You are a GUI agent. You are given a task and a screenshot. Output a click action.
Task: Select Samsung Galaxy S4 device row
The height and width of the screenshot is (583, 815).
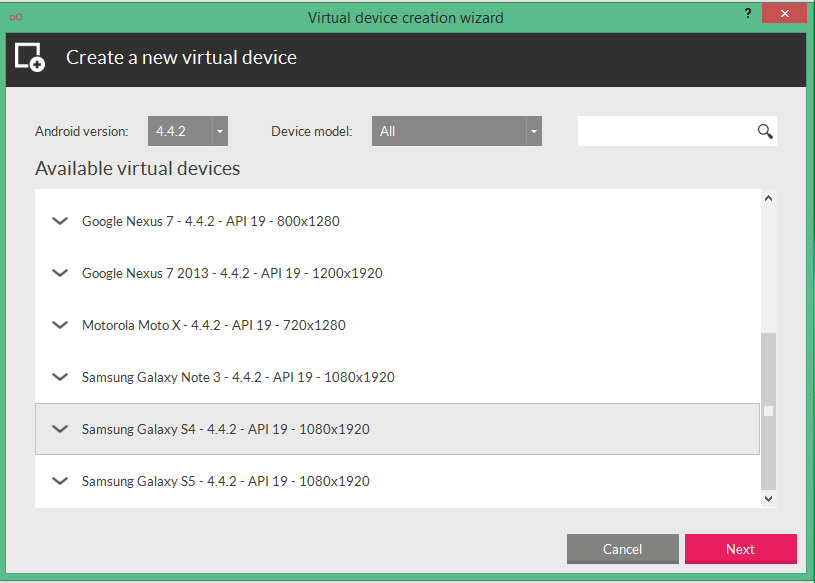(397, 429)
